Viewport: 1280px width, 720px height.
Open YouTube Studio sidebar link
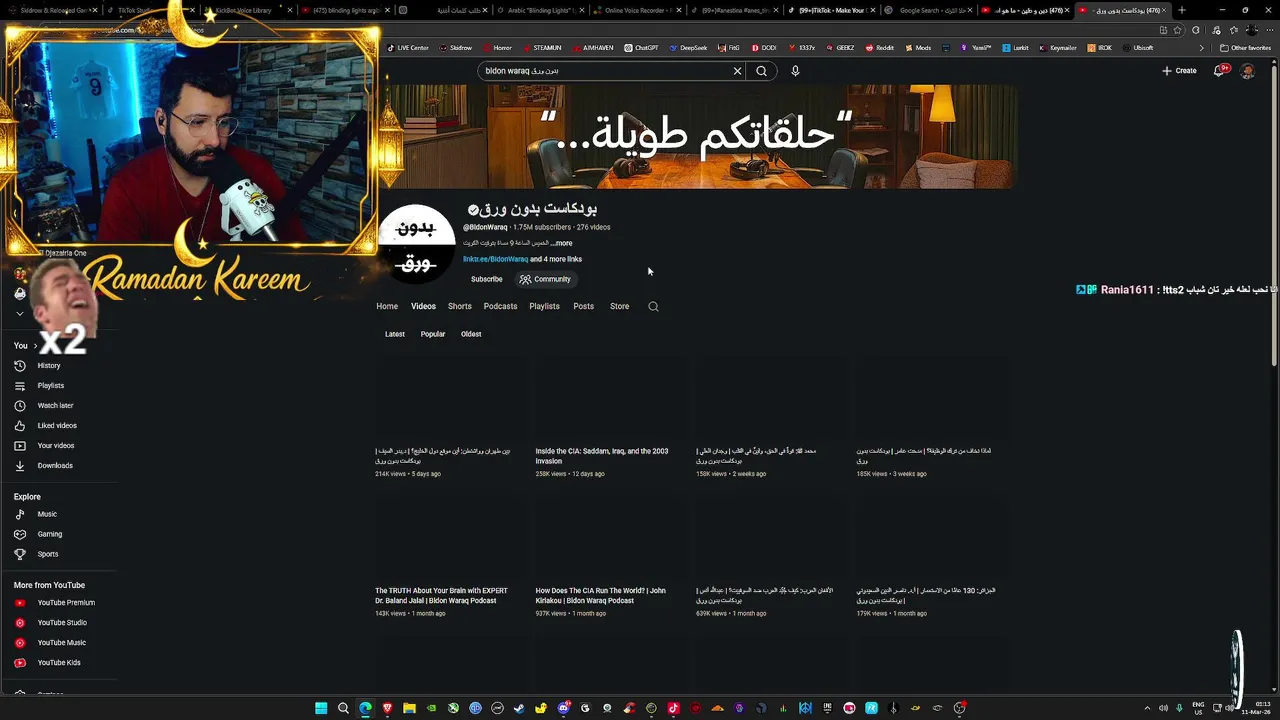[60, 623]
